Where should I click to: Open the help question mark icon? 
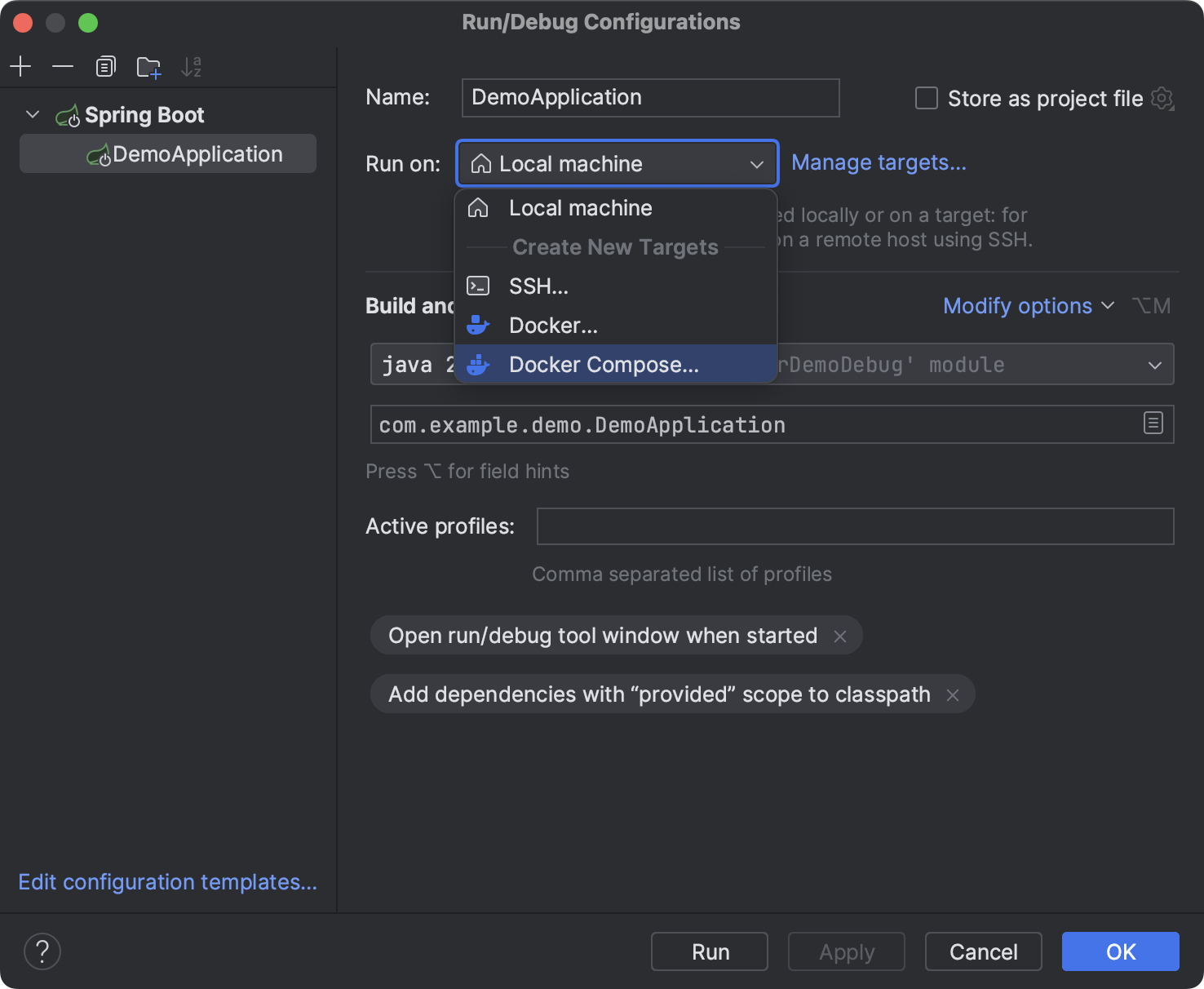coord(42,951)
